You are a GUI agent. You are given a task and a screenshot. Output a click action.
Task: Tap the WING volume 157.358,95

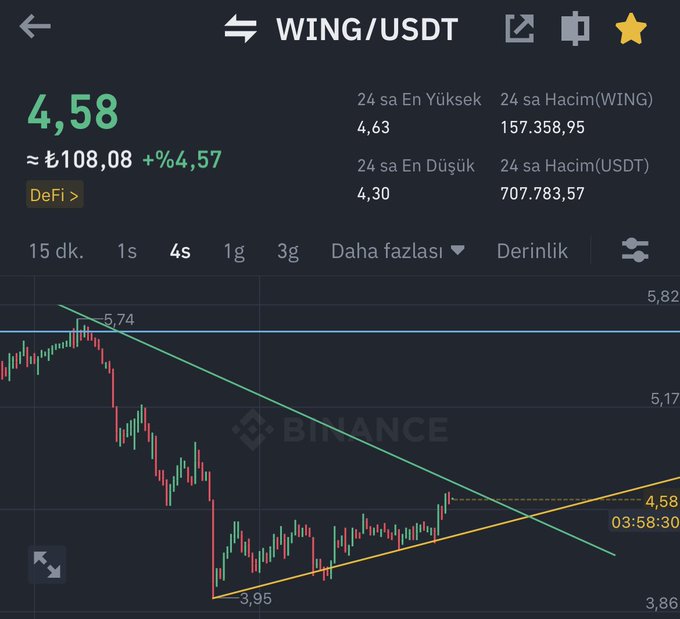(x=543, y=128)
